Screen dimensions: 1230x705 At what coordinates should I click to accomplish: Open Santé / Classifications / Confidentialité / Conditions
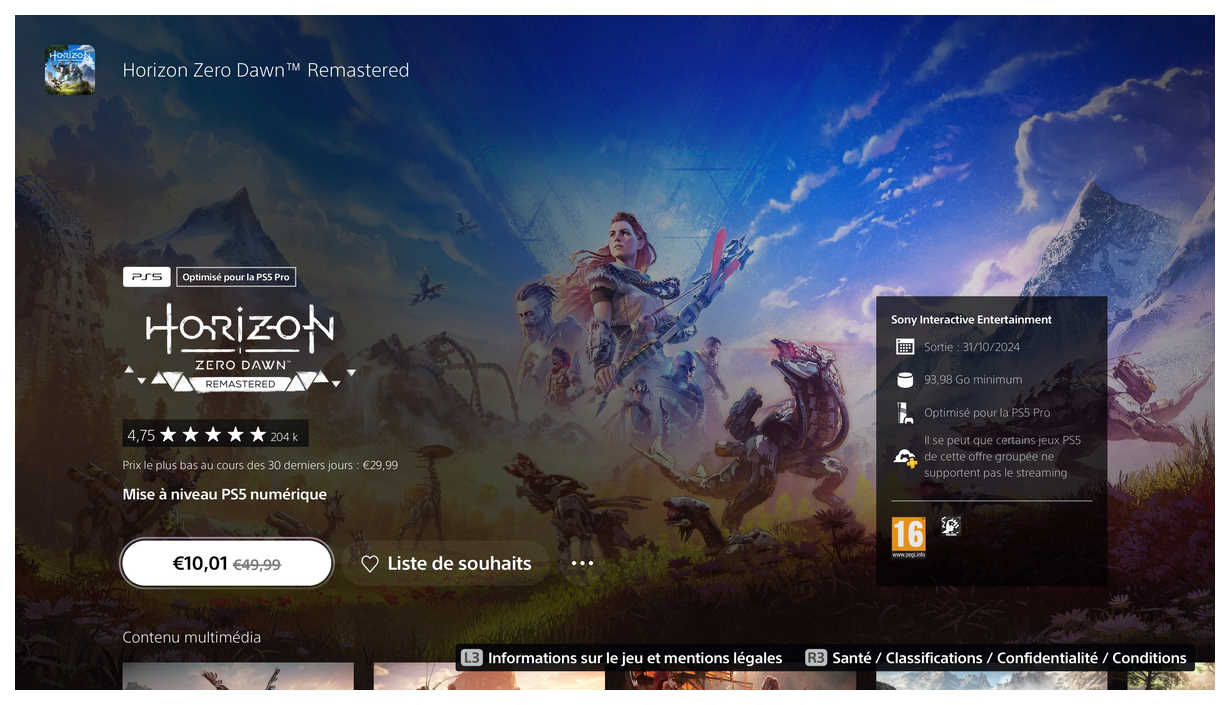pyautogui.click(x=997, y=658)
